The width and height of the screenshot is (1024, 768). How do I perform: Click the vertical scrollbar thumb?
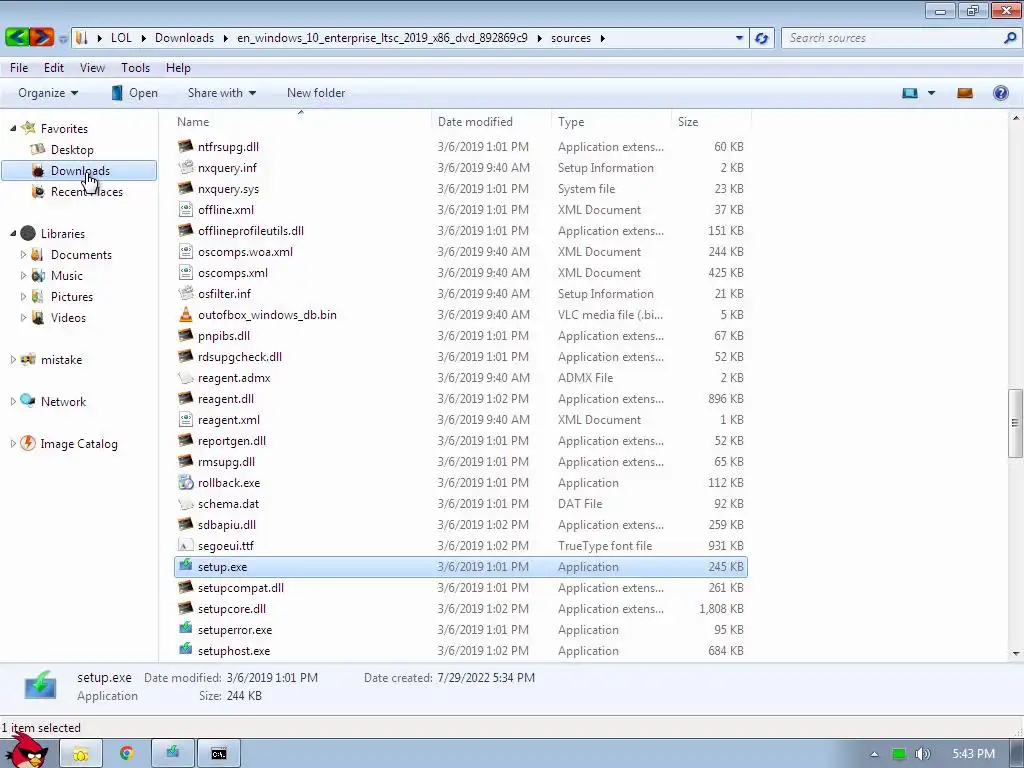point(1015,423)
